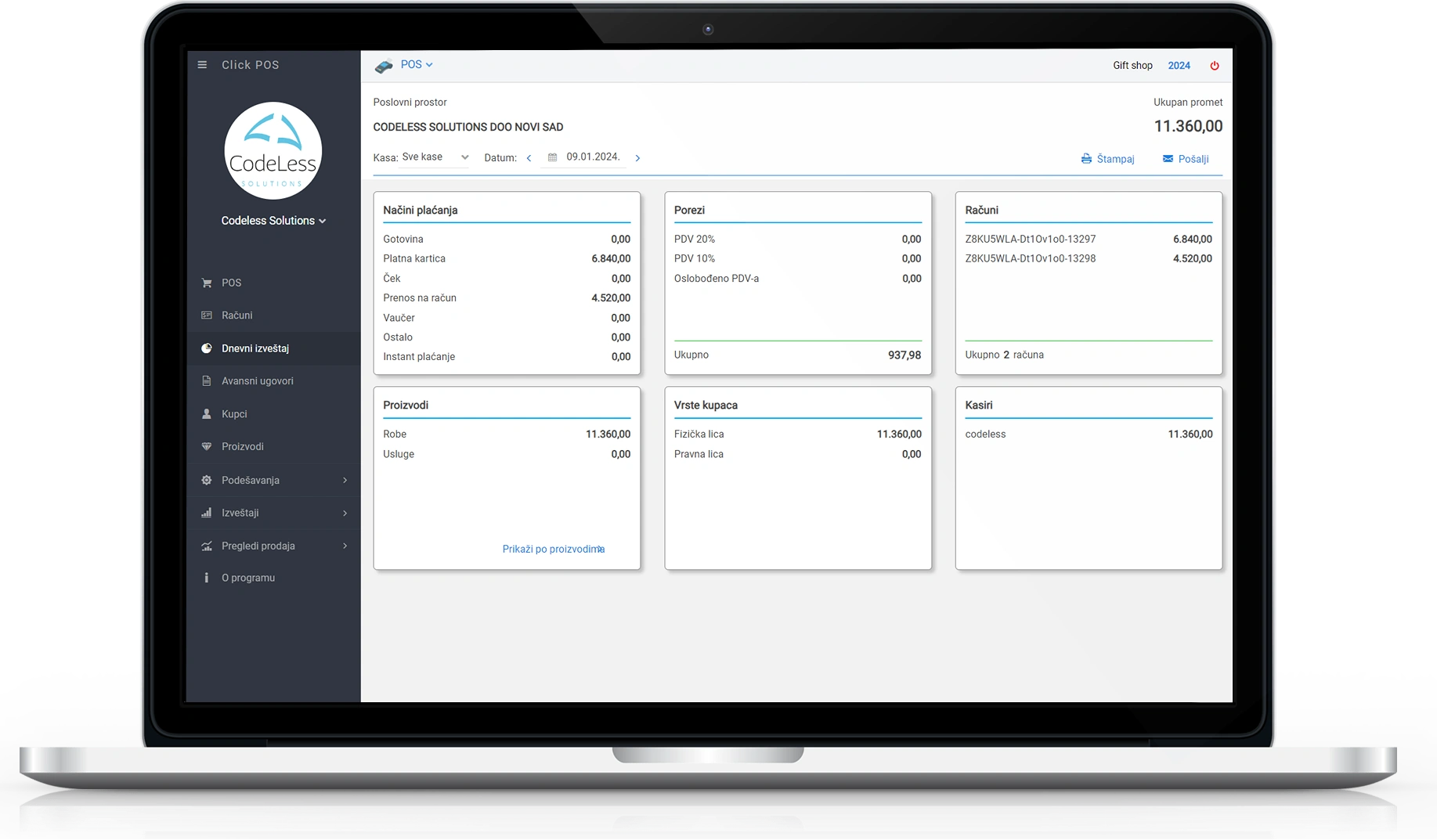Open Avansni ugovori menu item
This screenshot has width=1437, height=840.
pos(274,381)
